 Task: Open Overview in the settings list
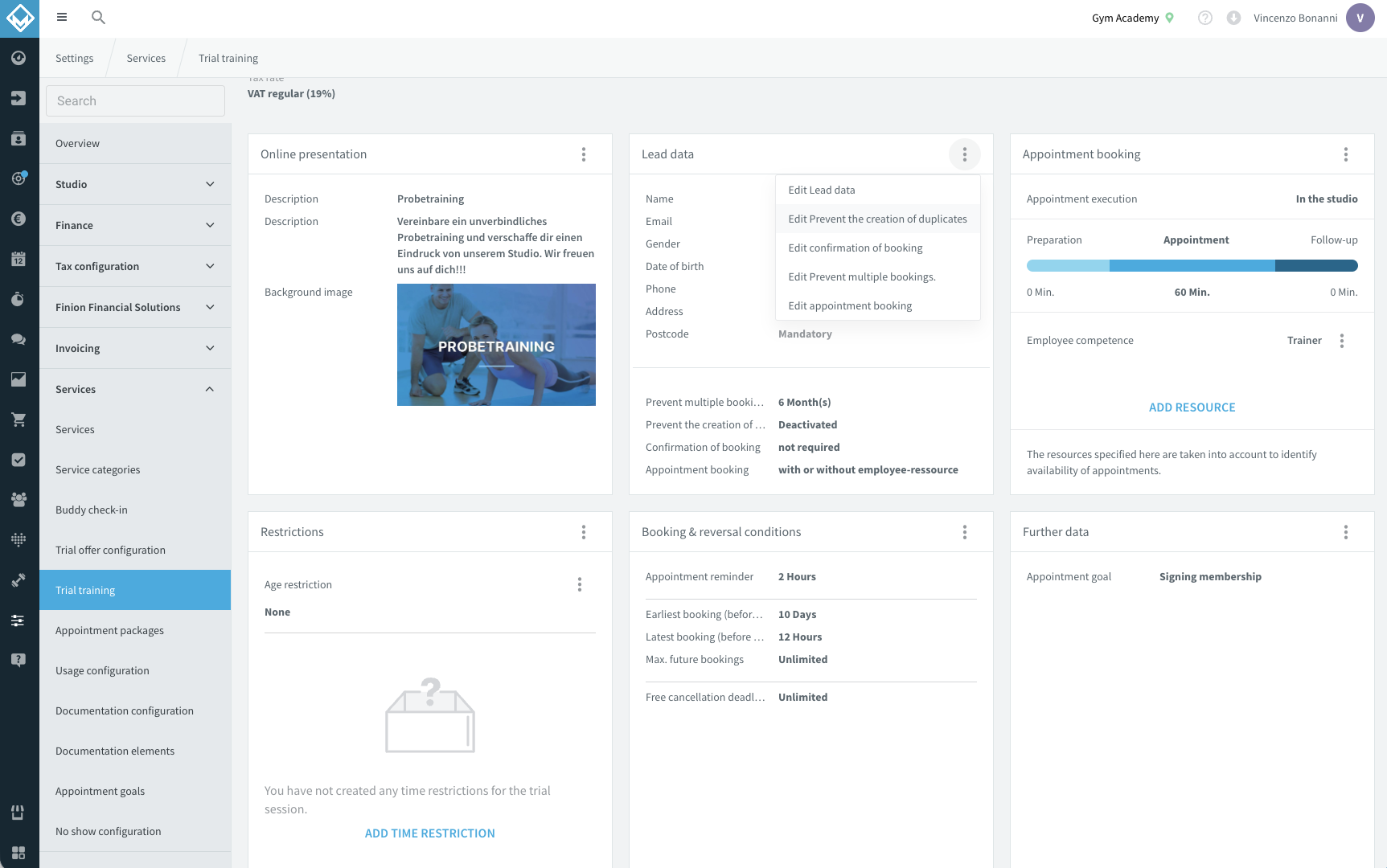(x=135, y=143)
